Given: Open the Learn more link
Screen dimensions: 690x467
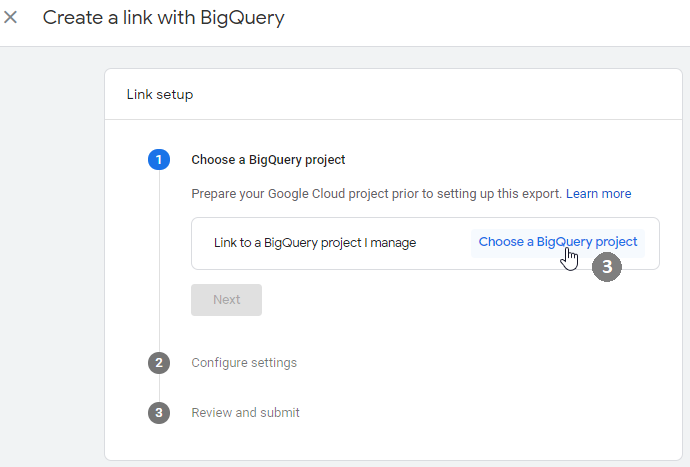Looking at the screenshot, I should [x=598, y=193].
